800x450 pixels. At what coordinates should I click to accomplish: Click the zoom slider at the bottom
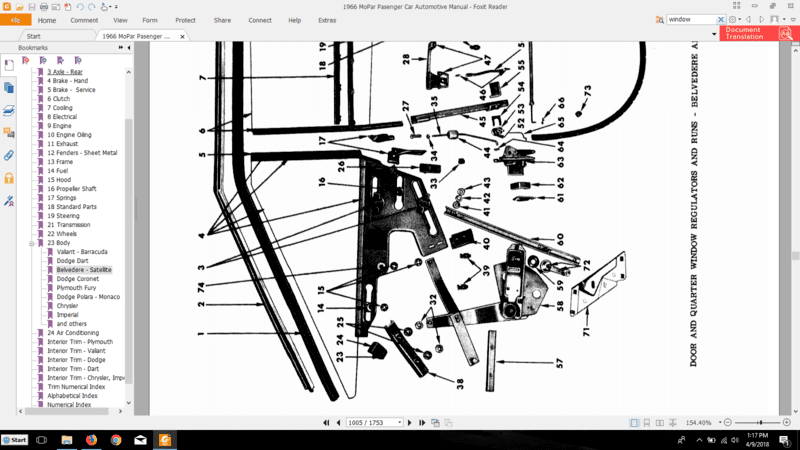[x=761, y=423]
